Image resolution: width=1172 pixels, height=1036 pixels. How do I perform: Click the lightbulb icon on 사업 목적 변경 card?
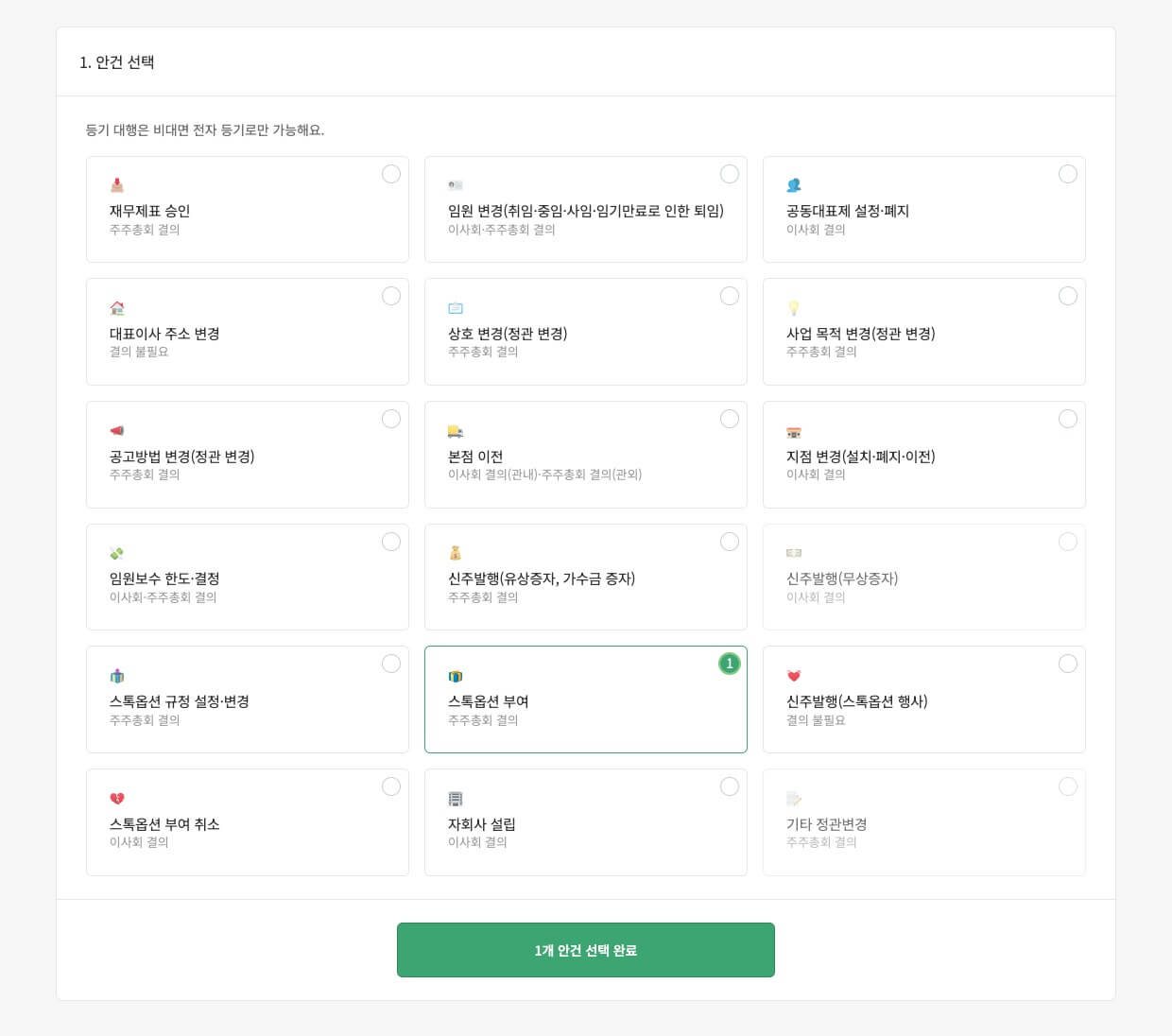pyautogui.click(x=794, y=307)
